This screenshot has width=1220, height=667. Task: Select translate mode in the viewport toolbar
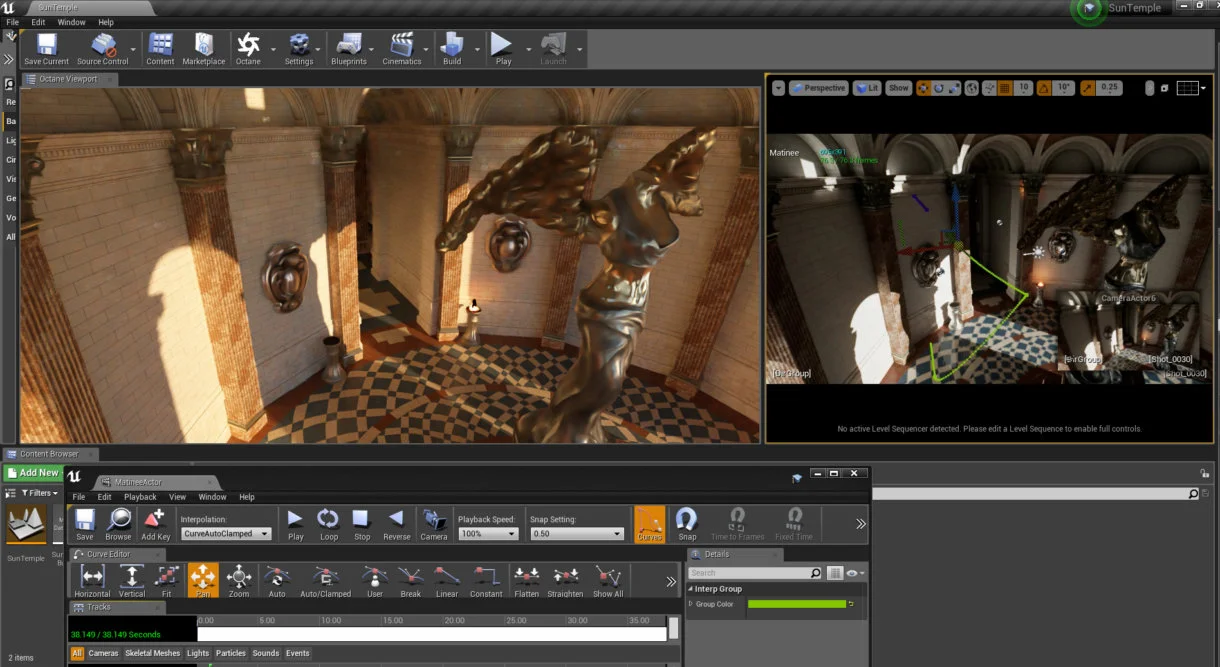[x=922, y=88]
